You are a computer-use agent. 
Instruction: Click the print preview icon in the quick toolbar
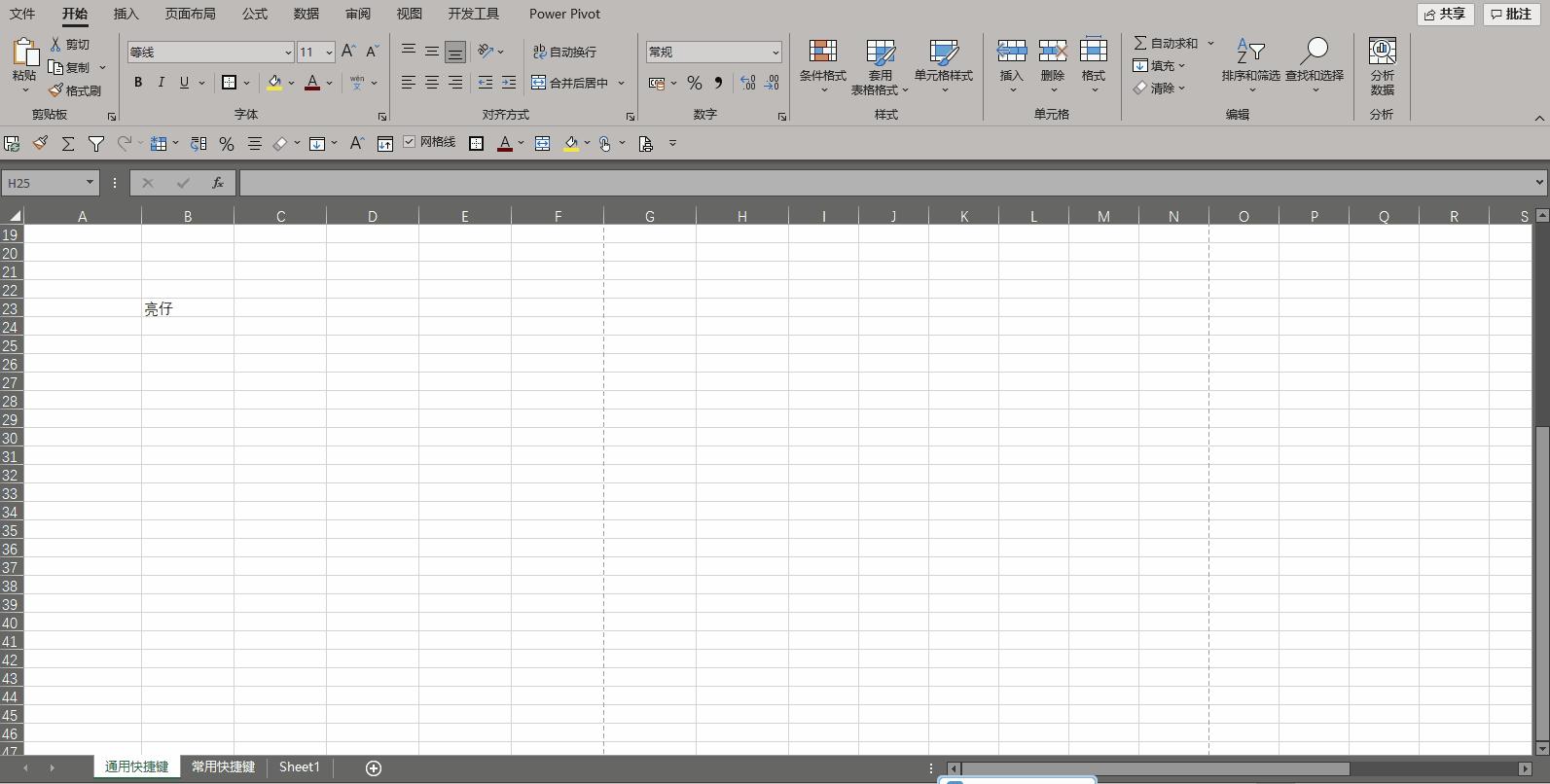click(645, 144)
